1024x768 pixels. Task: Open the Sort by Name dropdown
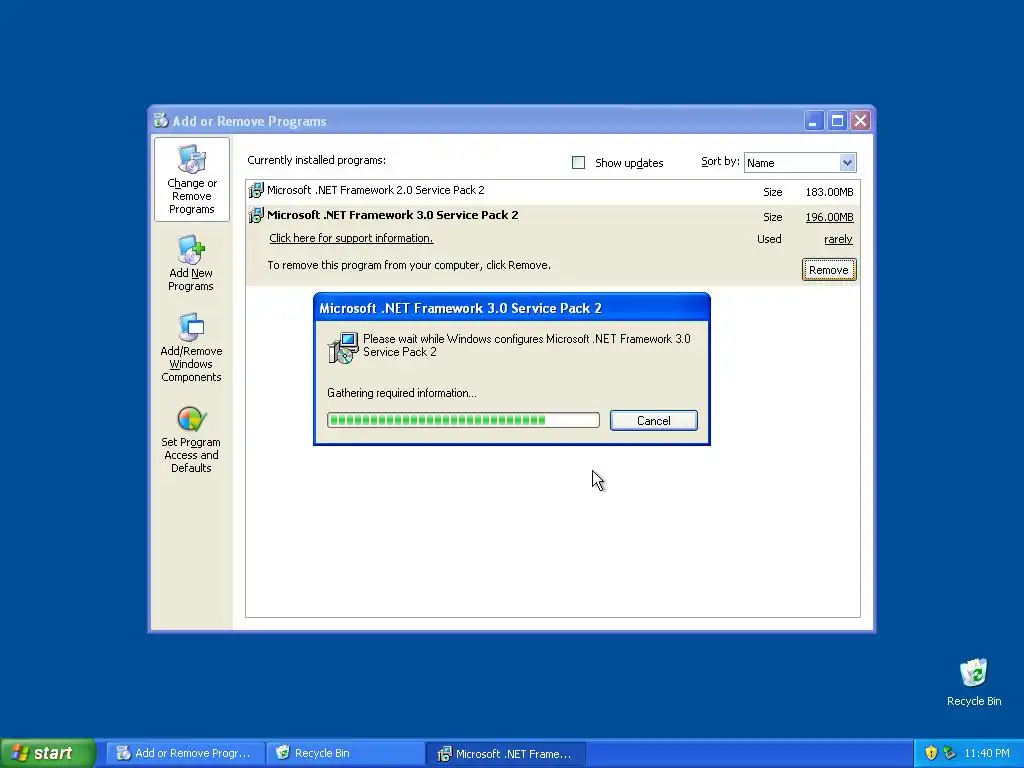click(800, 163)
